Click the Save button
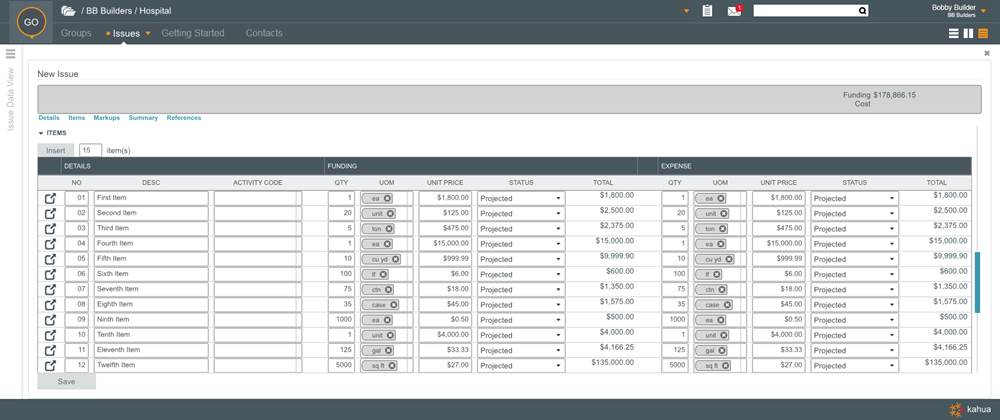This screenshot has width=1000, height=420. (x=66, y=382)
